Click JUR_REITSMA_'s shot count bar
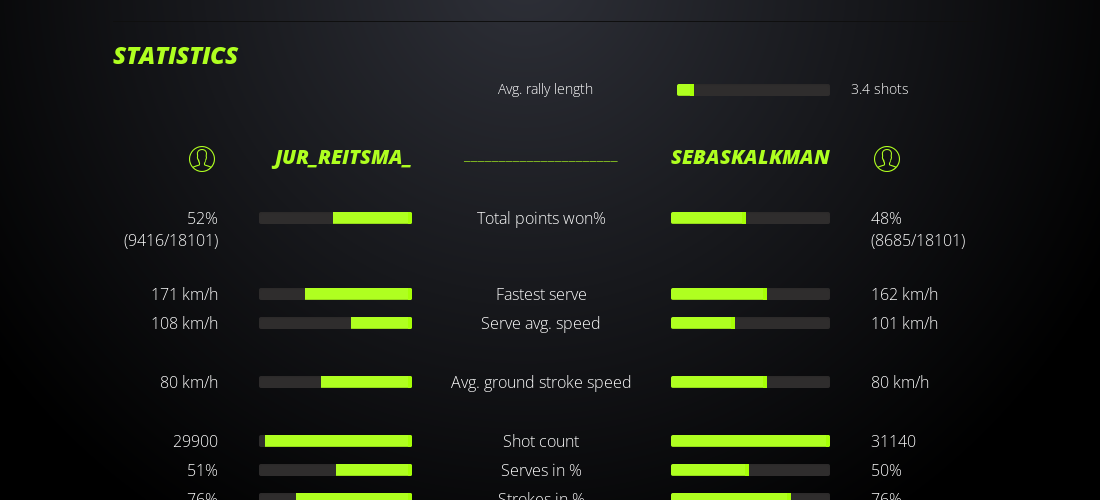The height and width of the screenshot is (500, 1100). (335, 441)
